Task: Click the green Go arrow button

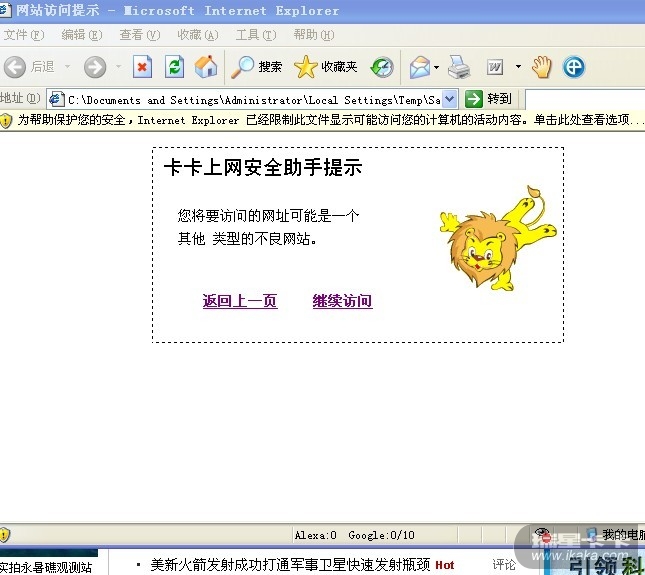Action: [473, 99]
